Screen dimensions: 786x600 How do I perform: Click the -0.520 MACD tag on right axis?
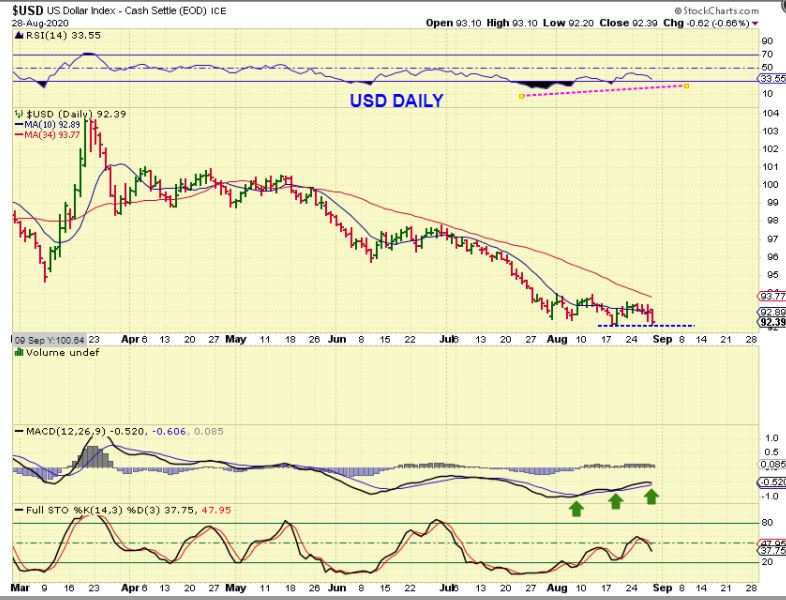pyautogui.click(x=772, y=482)
